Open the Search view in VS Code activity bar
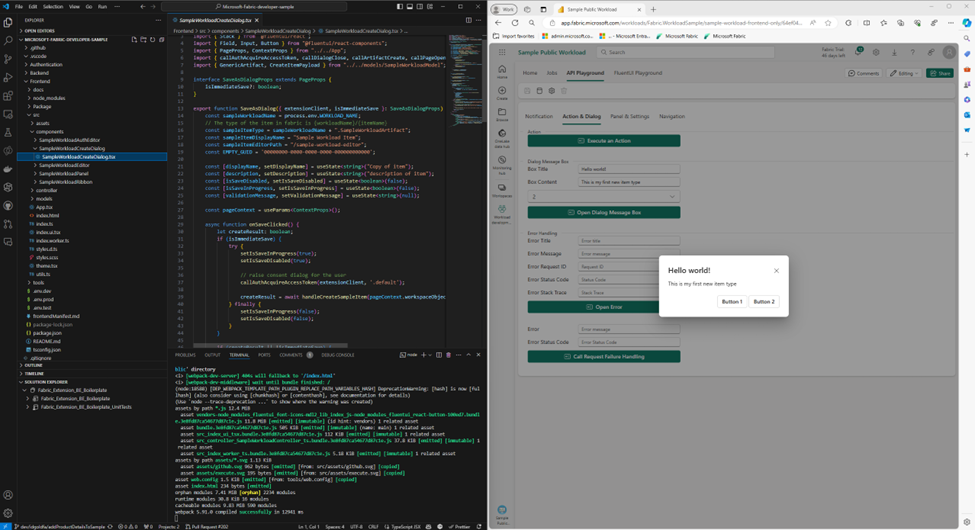Screen dimensions: 975x530 (8, 40)
